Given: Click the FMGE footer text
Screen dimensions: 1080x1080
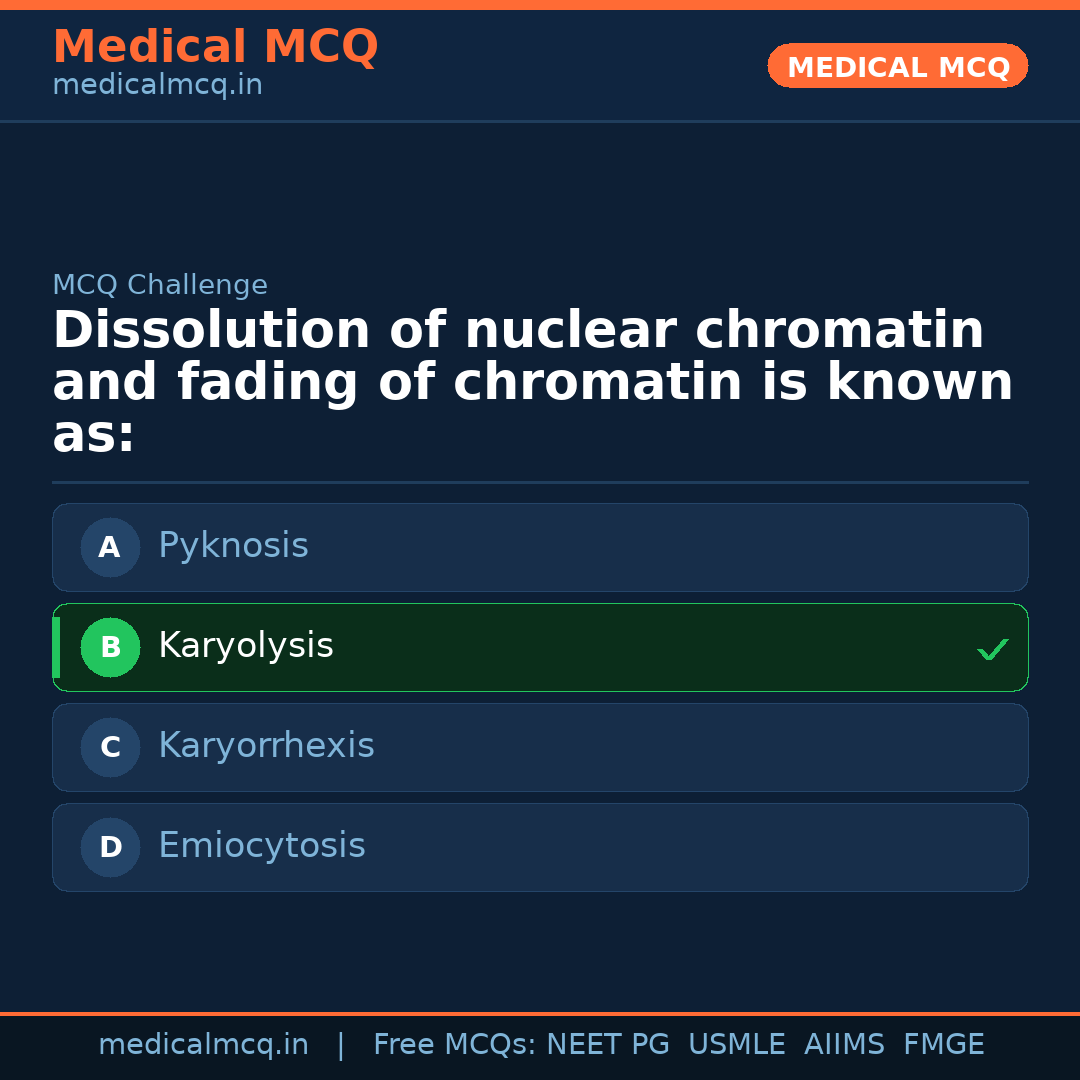Looking at the screenshot, I should (x=944, y=1045).
